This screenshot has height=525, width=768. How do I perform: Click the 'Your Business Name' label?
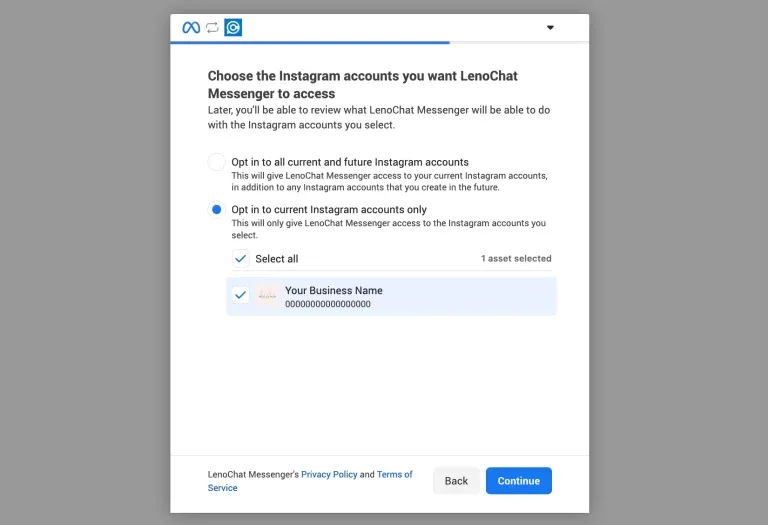tap(334, 290)
